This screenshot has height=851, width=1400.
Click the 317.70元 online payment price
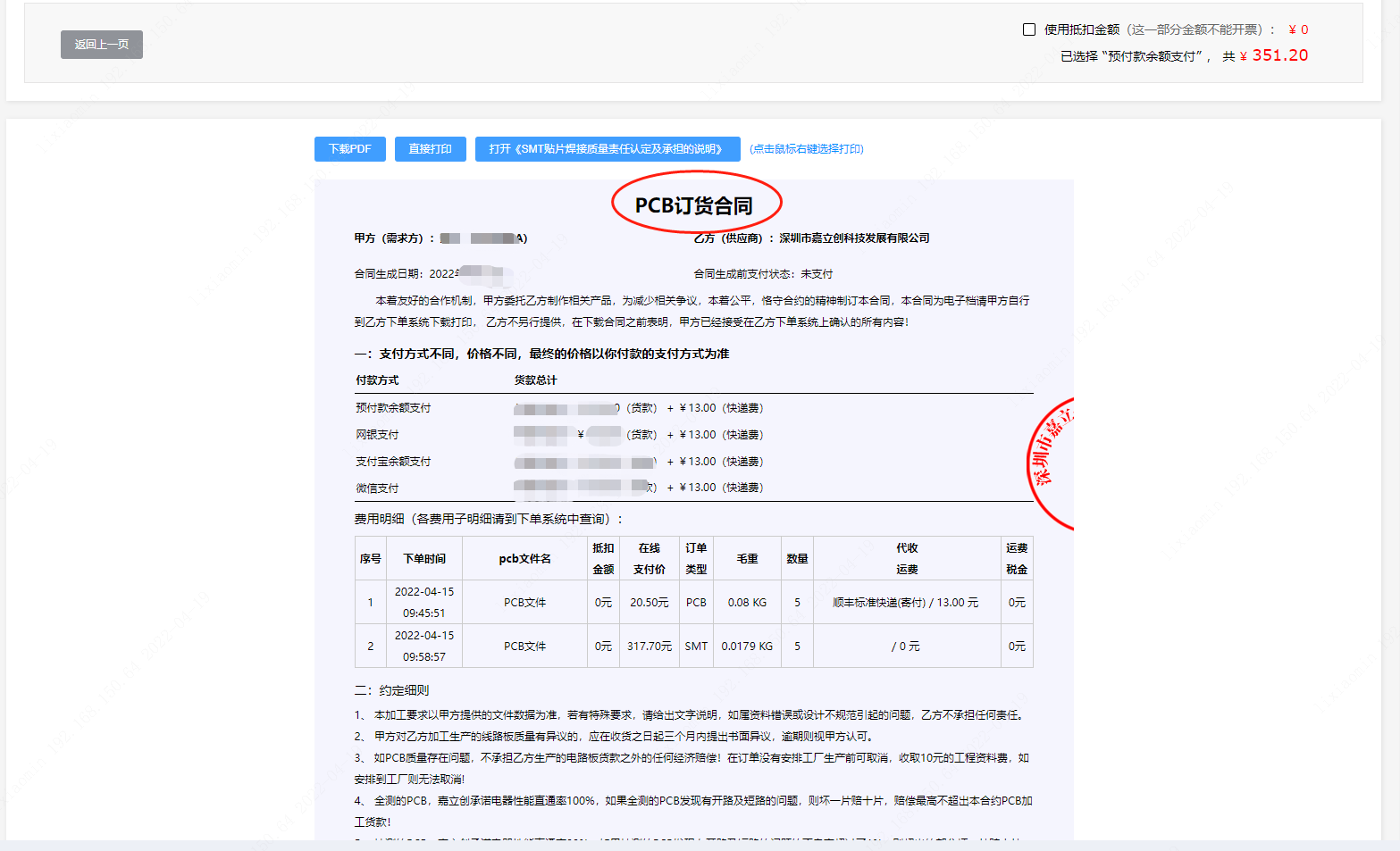click(649, 647)
